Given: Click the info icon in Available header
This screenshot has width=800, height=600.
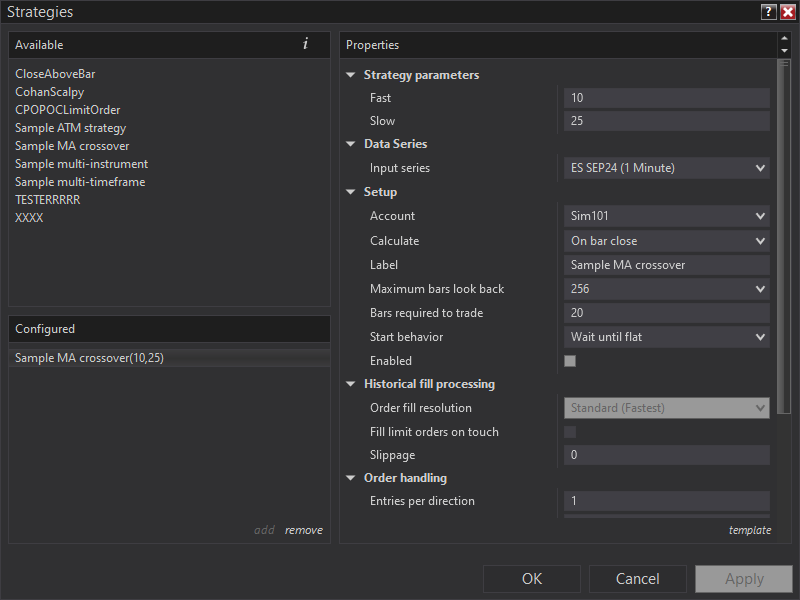Looking at the screenshot, I should 305,44.
